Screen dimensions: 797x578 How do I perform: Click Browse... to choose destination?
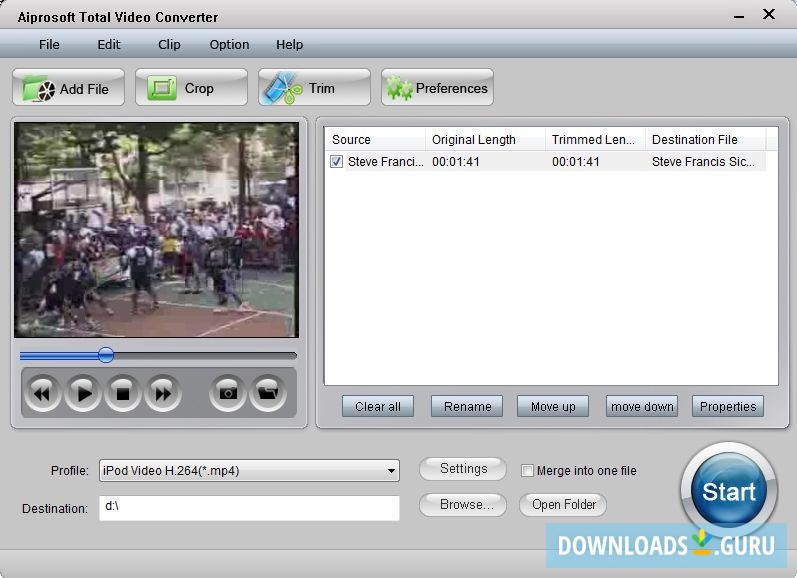pyautogui.click(x=463, y=505)
